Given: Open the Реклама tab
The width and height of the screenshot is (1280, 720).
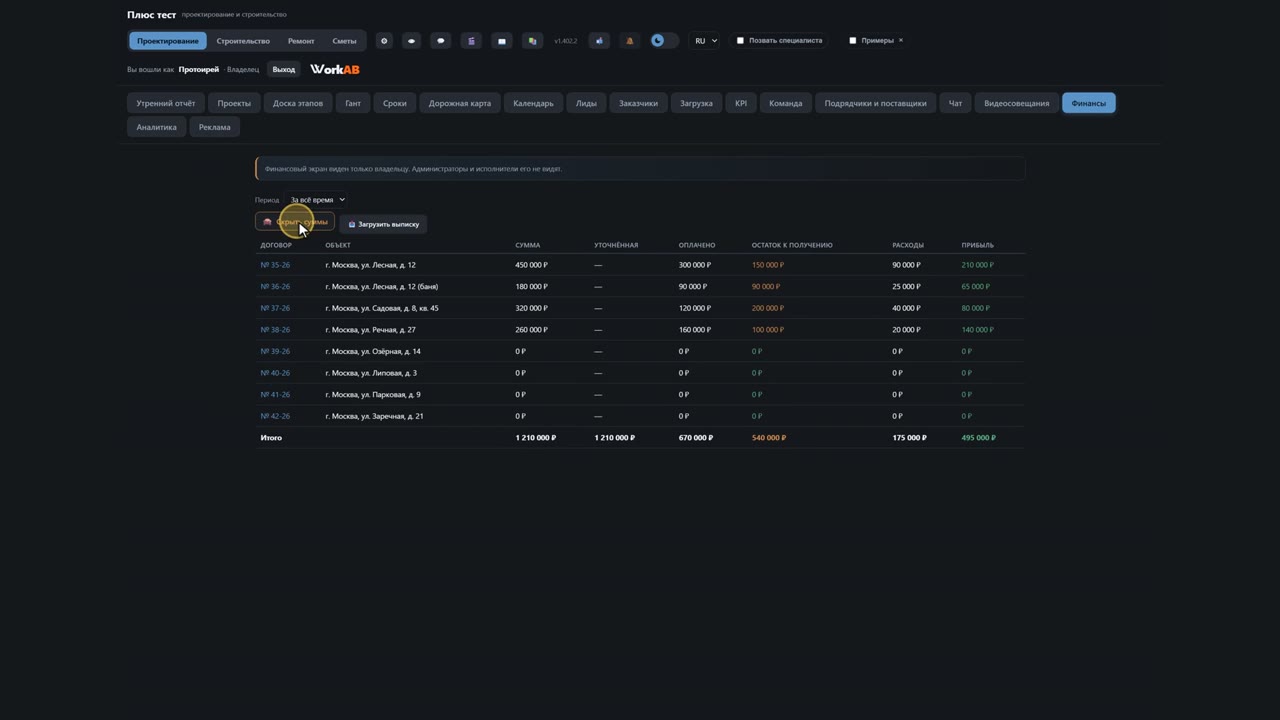Looking at the screenshot, I should click(215, 127).
